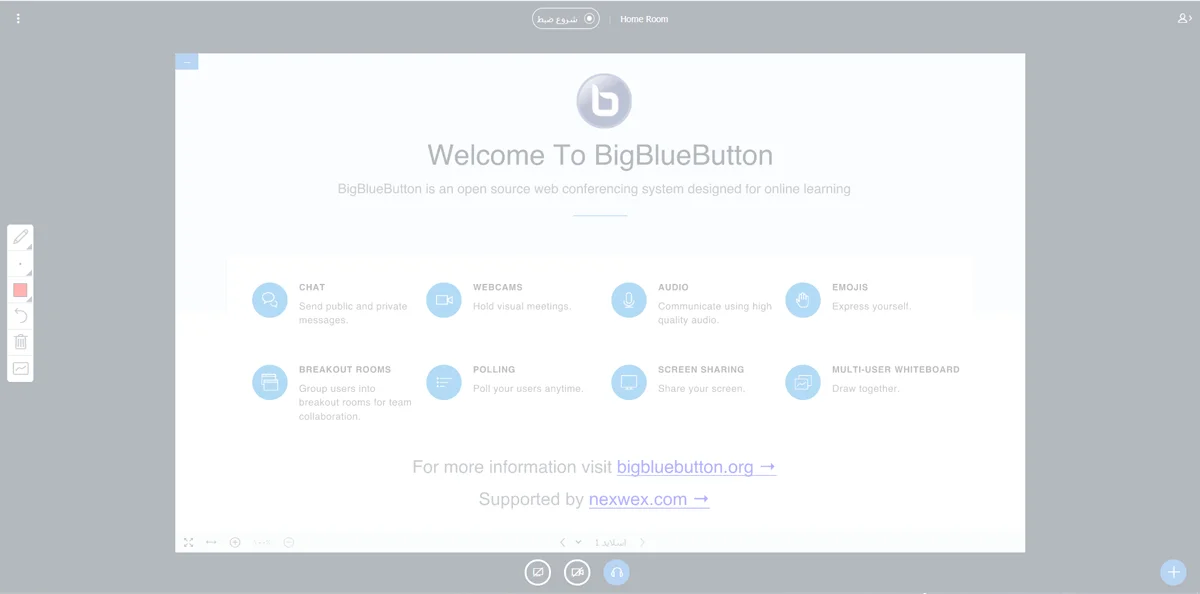Image resolution: width=1200 pixels, height=594 pixels.
Task: Click the screen share button
Action: click(538, 572)
